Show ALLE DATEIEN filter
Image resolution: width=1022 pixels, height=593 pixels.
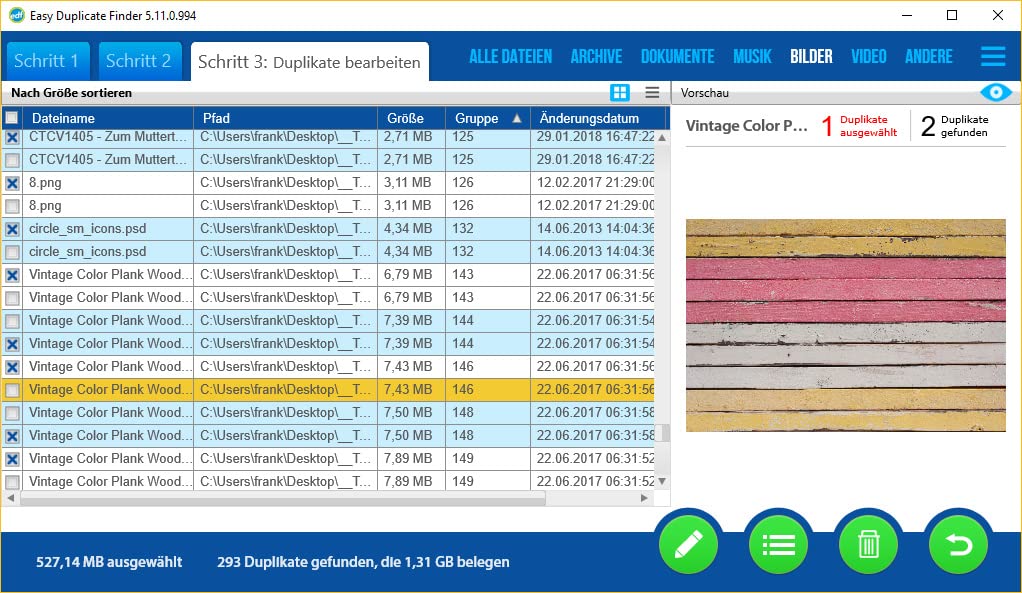510,57
